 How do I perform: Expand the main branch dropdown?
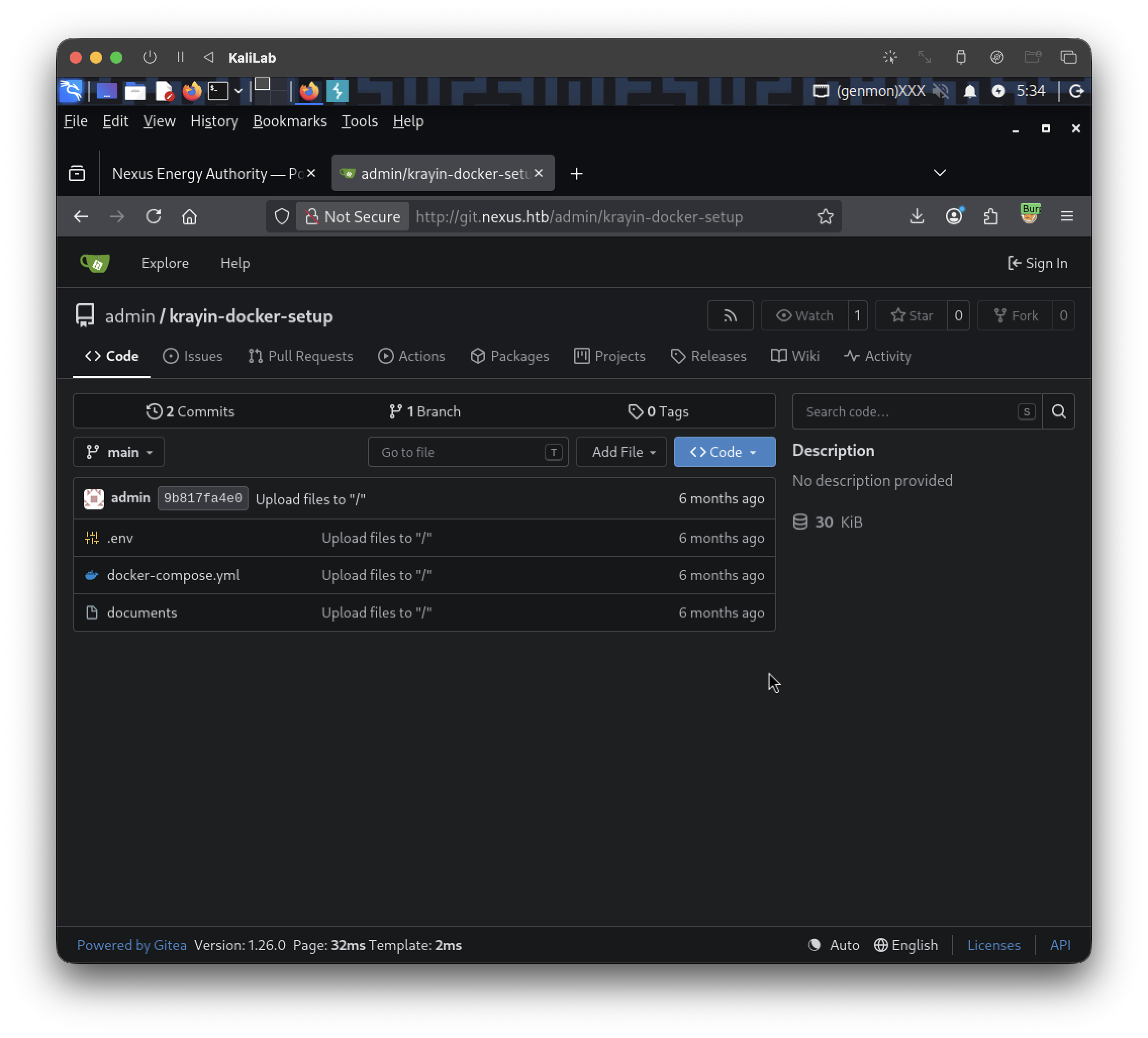pos(118,452)
